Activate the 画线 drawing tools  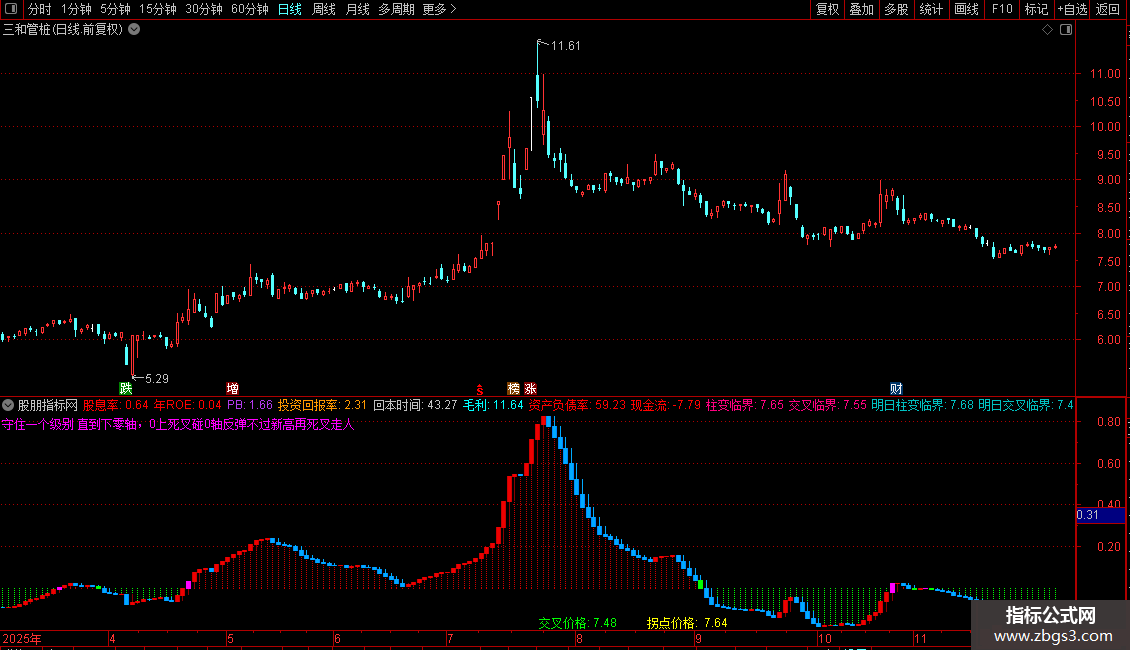pyautogui.click(x=966, y=9)
